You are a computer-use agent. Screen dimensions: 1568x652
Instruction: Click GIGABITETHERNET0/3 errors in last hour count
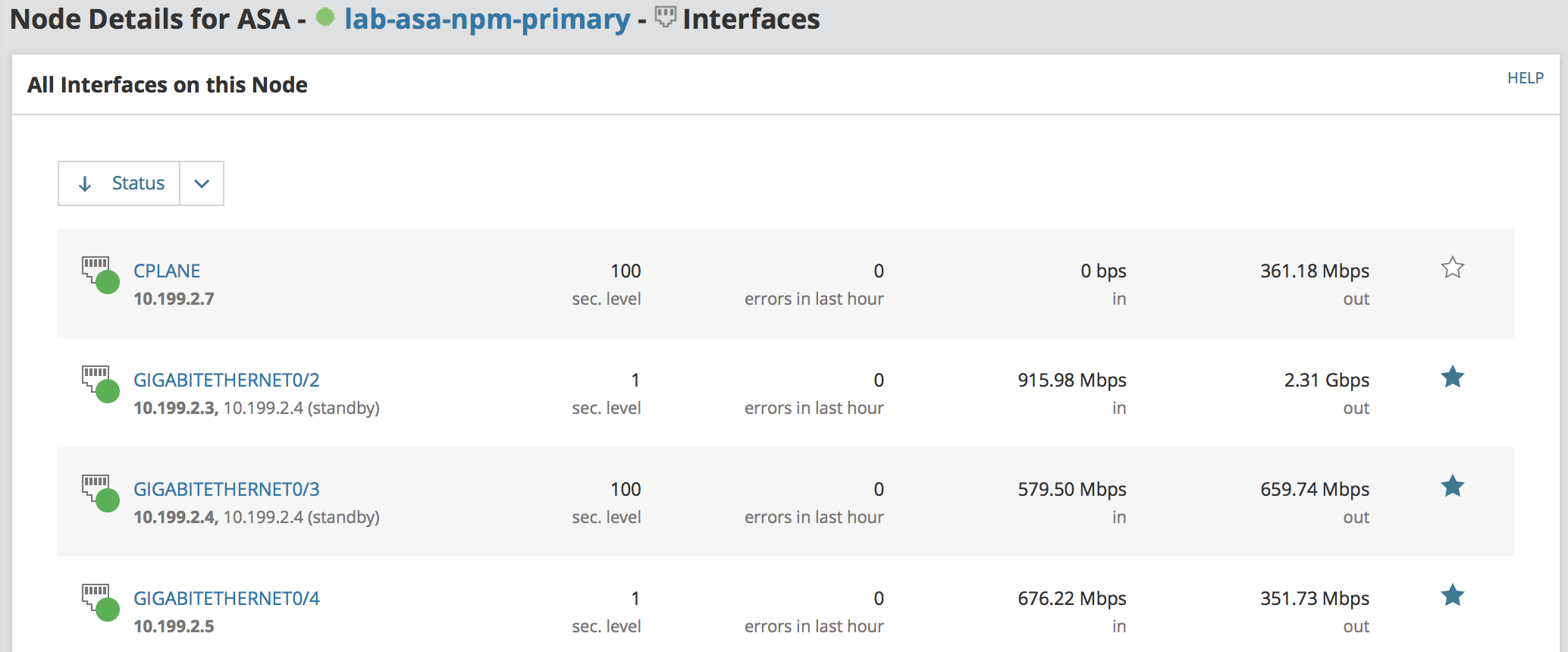(x=879, y=489)
